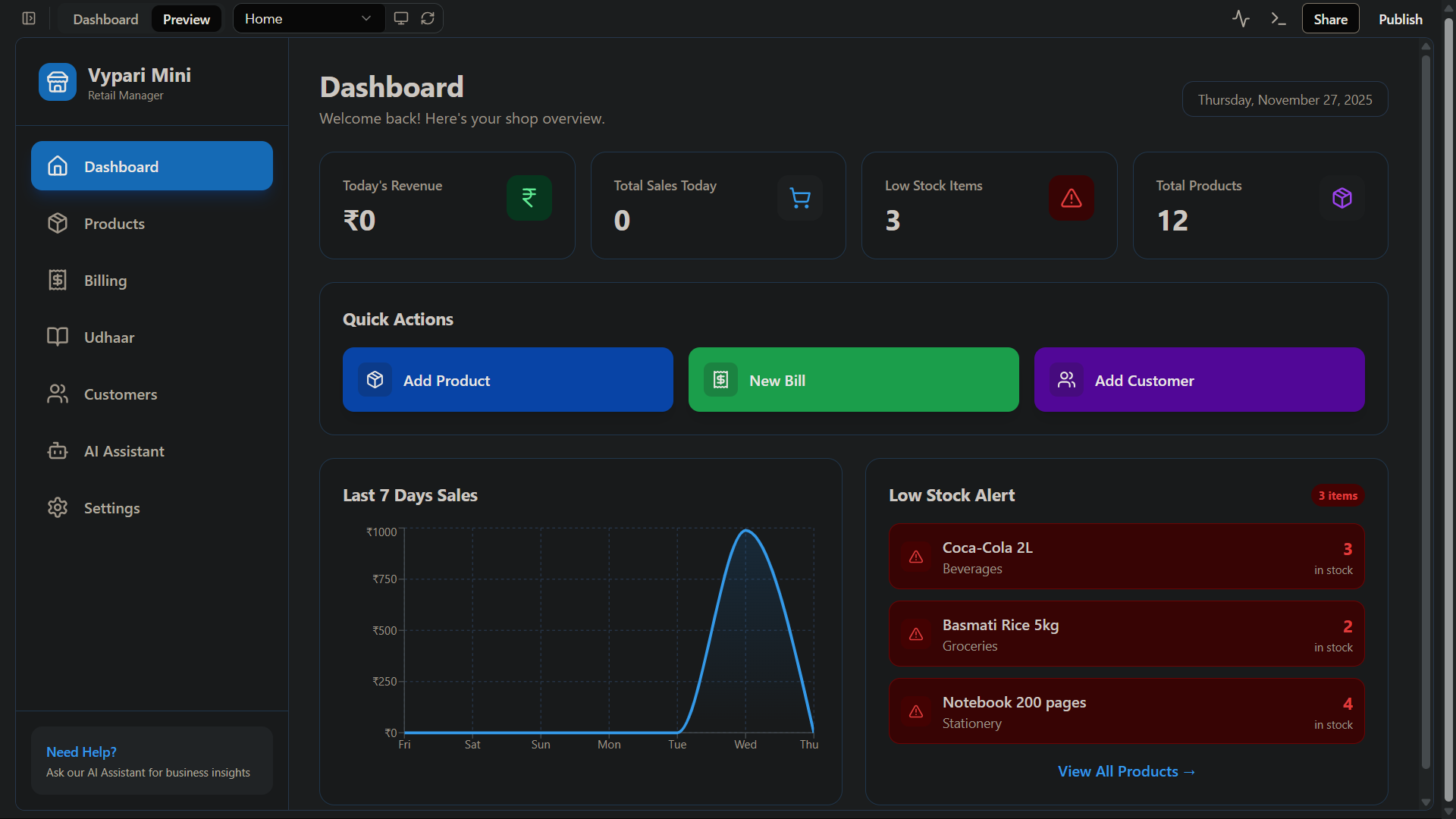Toggle the sidebar panel icon
This screenshot has height=819, width=1456.
coord(29,18)
